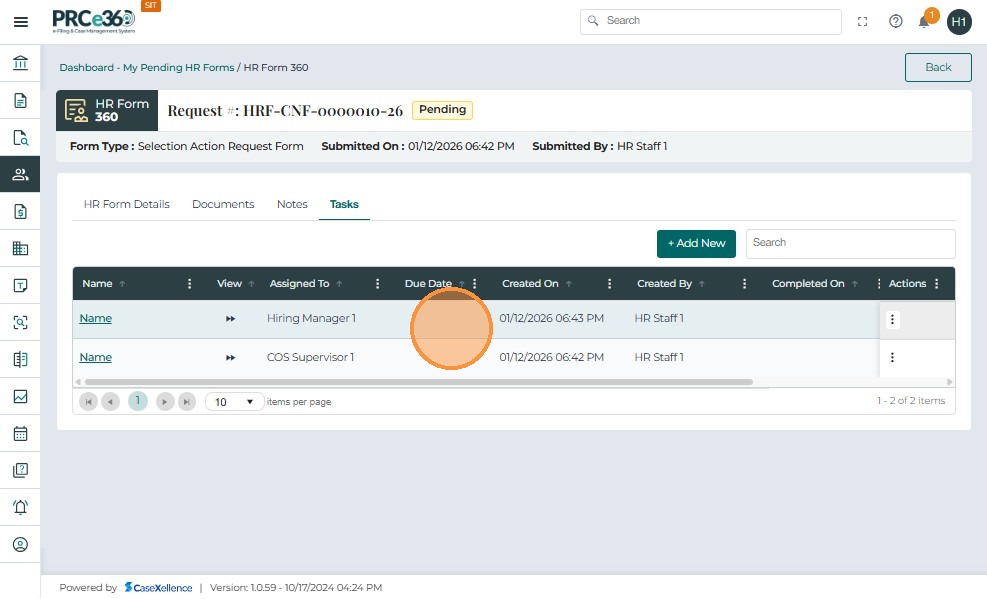The image size is (987, 599).
Task: Click the Back button
Action: pos(938,67)
